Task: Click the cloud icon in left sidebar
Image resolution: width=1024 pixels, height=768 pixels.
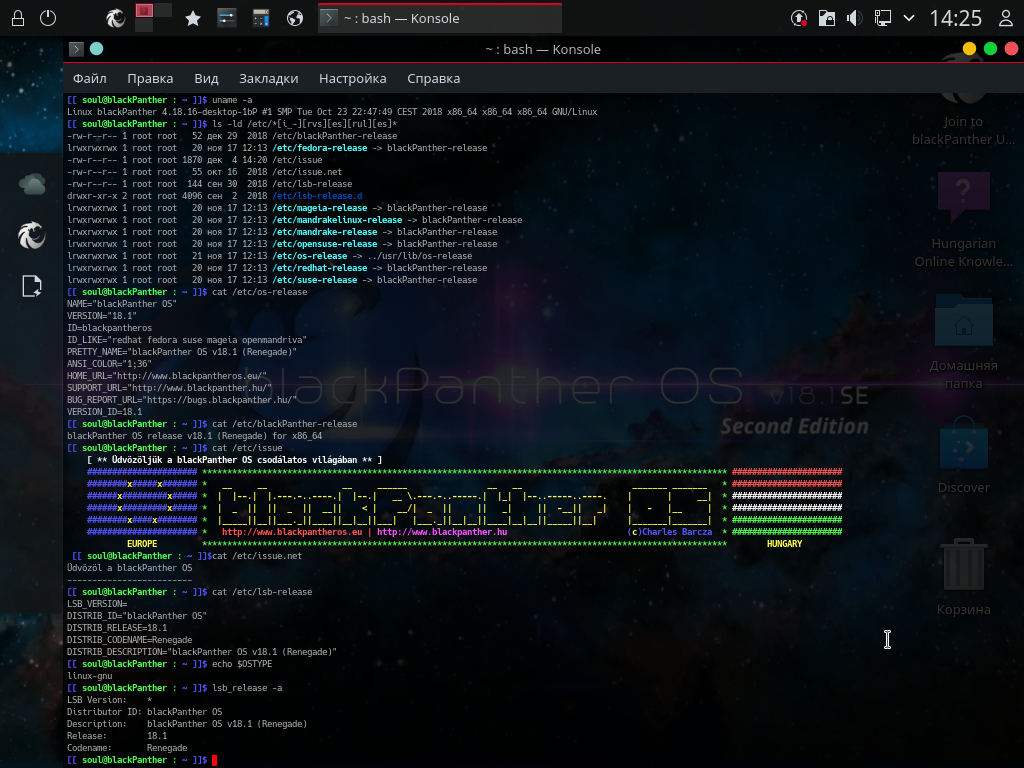Action: click(x=32, y=185)
